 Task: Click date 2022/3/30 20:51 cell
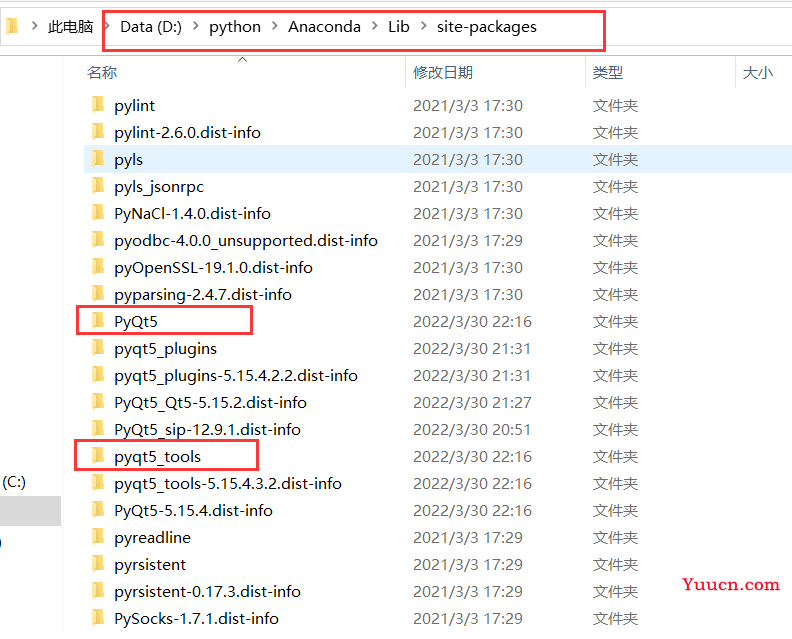pos(472,429)
